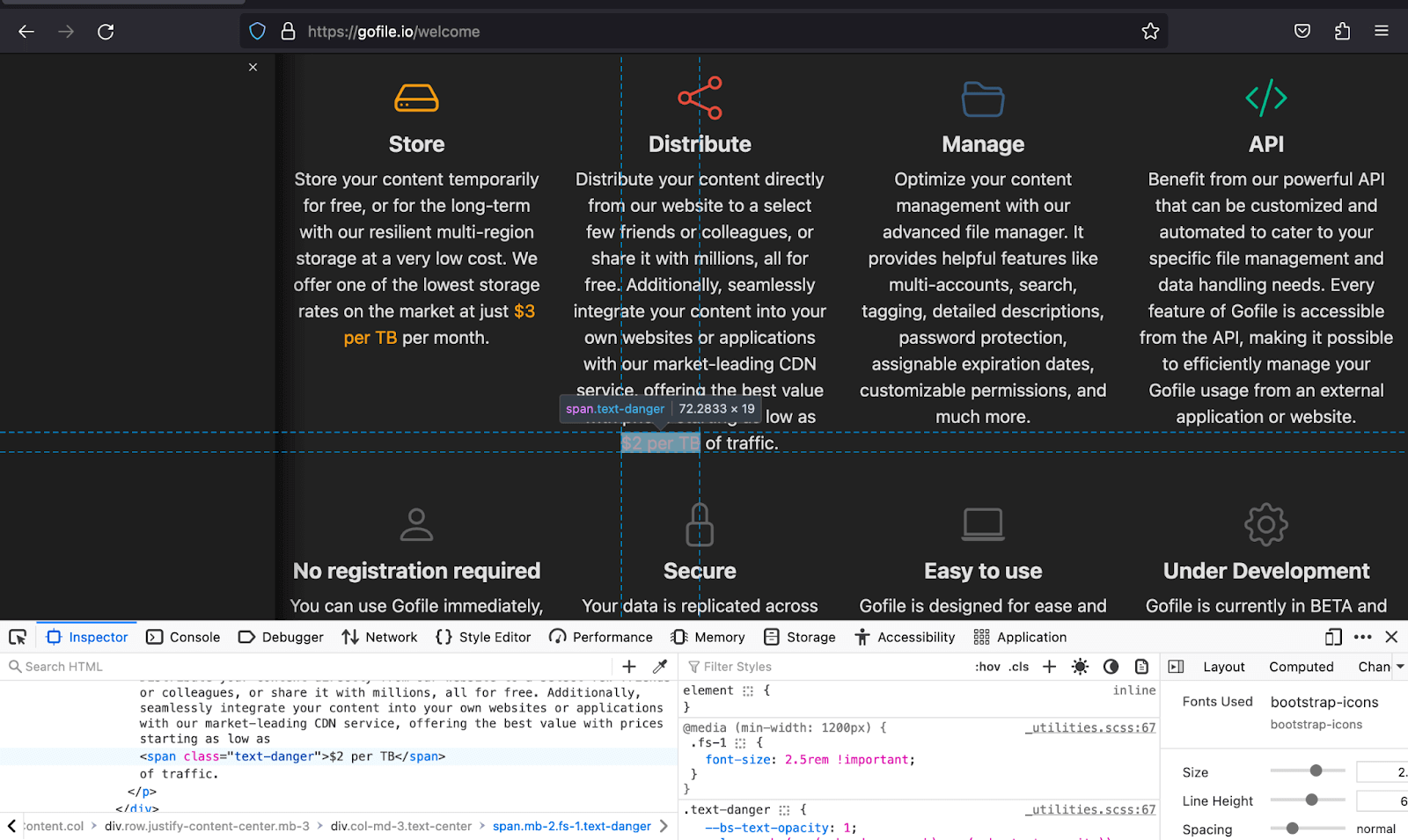This screenshot has height=840, width=1408.
Task: Click the page reload icon
Action: click(106, 31)
